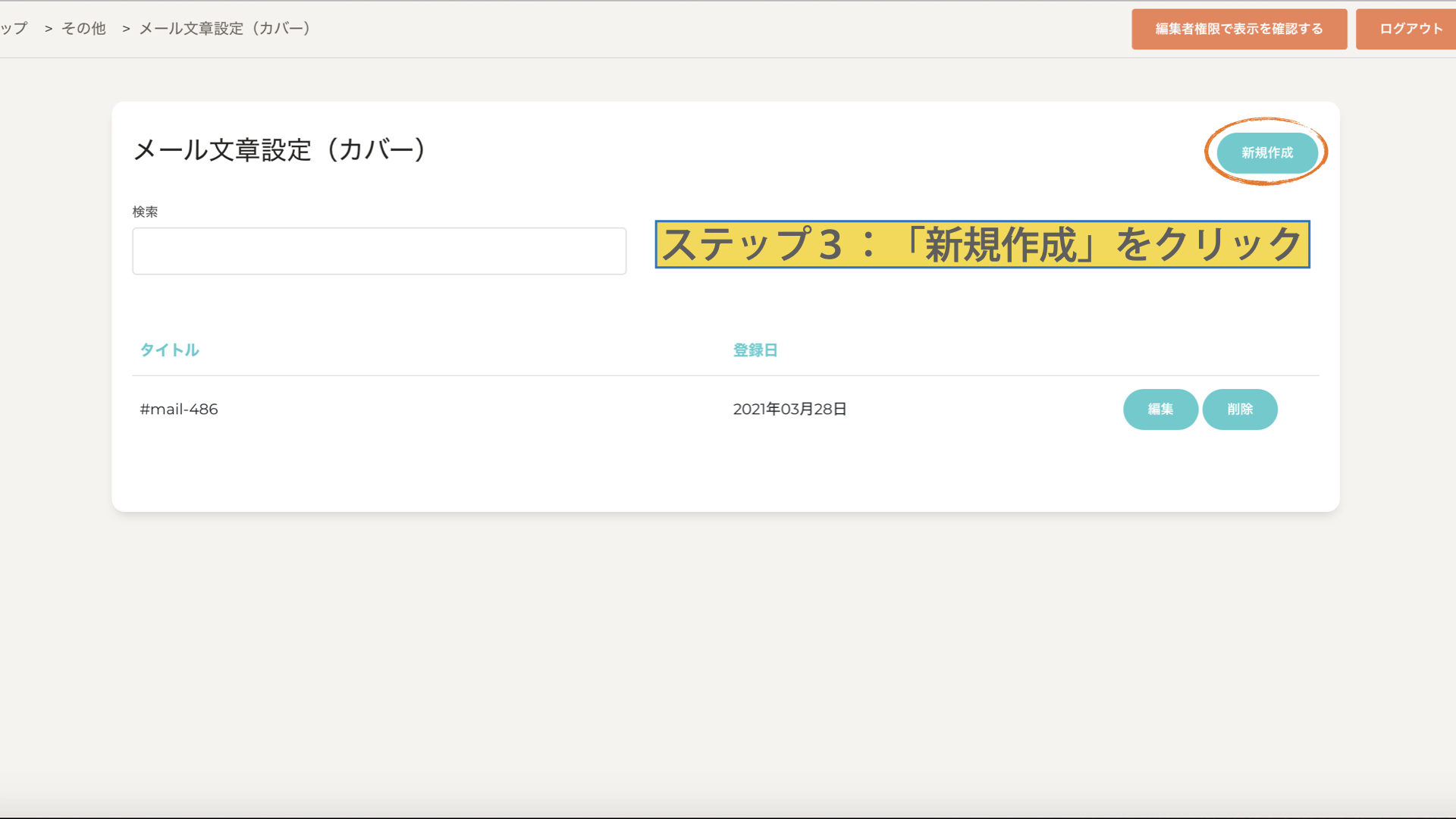This screenshot has height=819, width=1456.
Task: Click the > separator after その他
Action: (126, 29)
